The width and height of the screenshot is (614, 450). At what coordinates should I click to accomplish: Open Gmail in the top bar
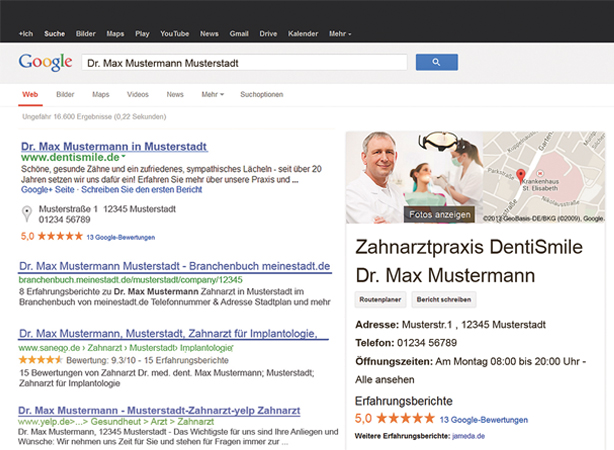coord(239,34)
